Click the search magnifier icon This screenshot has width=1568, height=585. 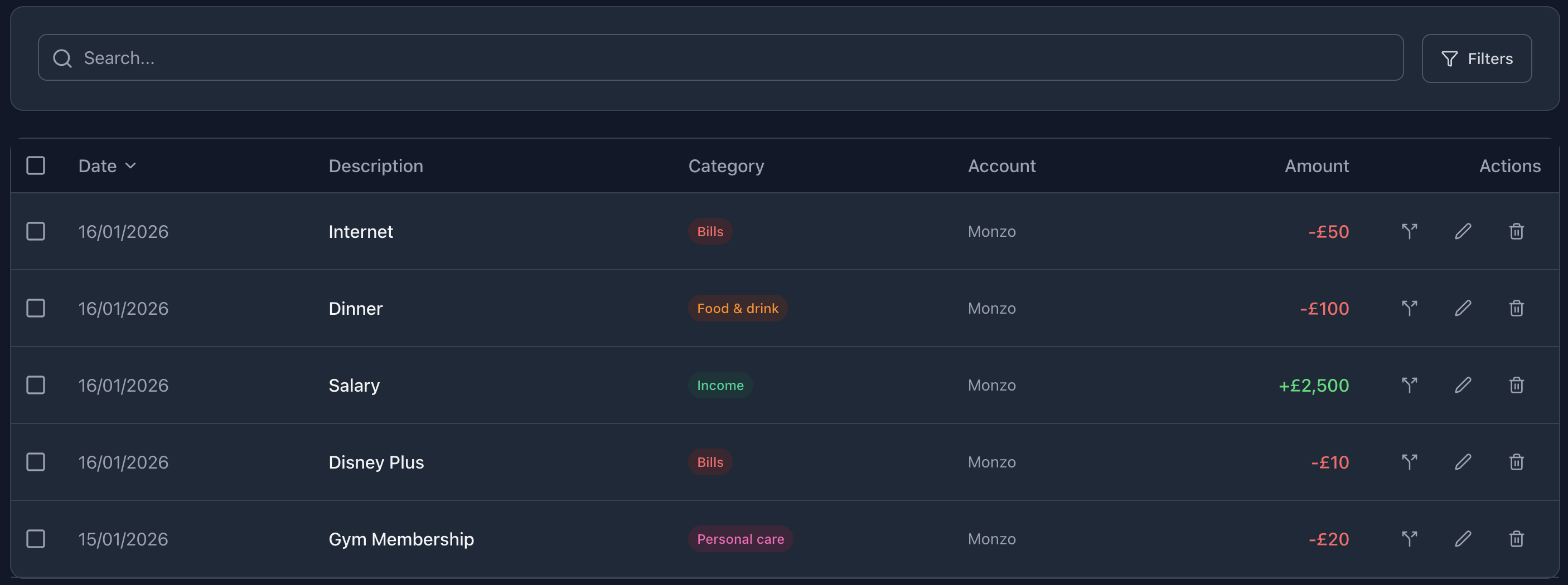tap(61, 58)
